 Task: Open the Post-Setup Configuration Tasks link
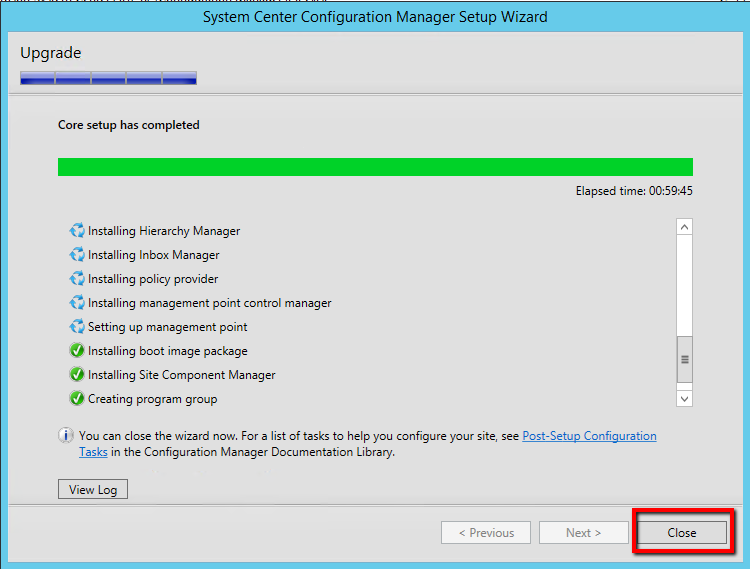tap(589, 436)
